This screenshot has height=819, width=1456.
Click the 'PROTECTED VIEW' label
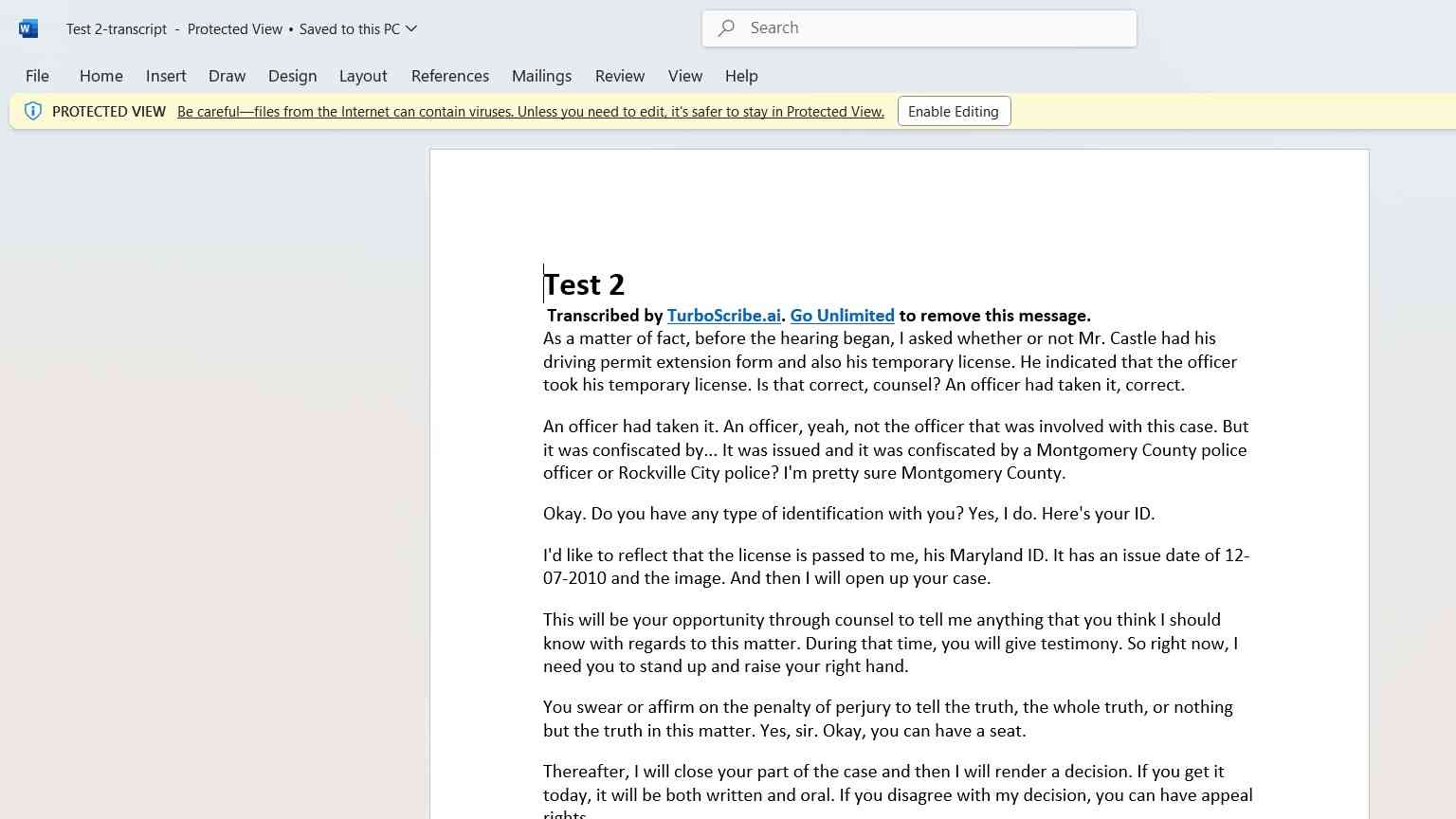click(x=109, y=111)
